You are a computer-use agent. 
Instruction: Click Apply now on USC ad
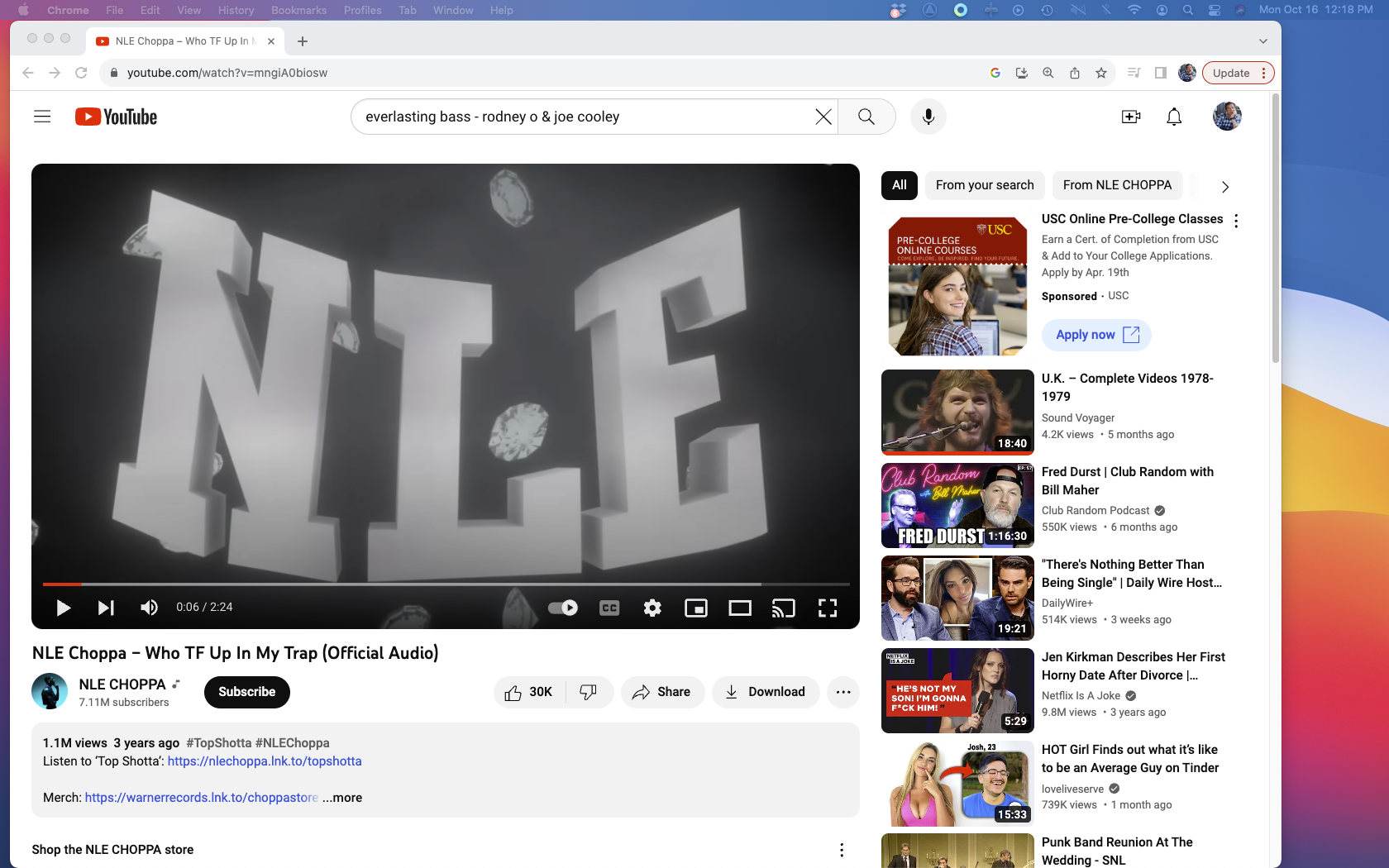click(x=1096, y=335)
